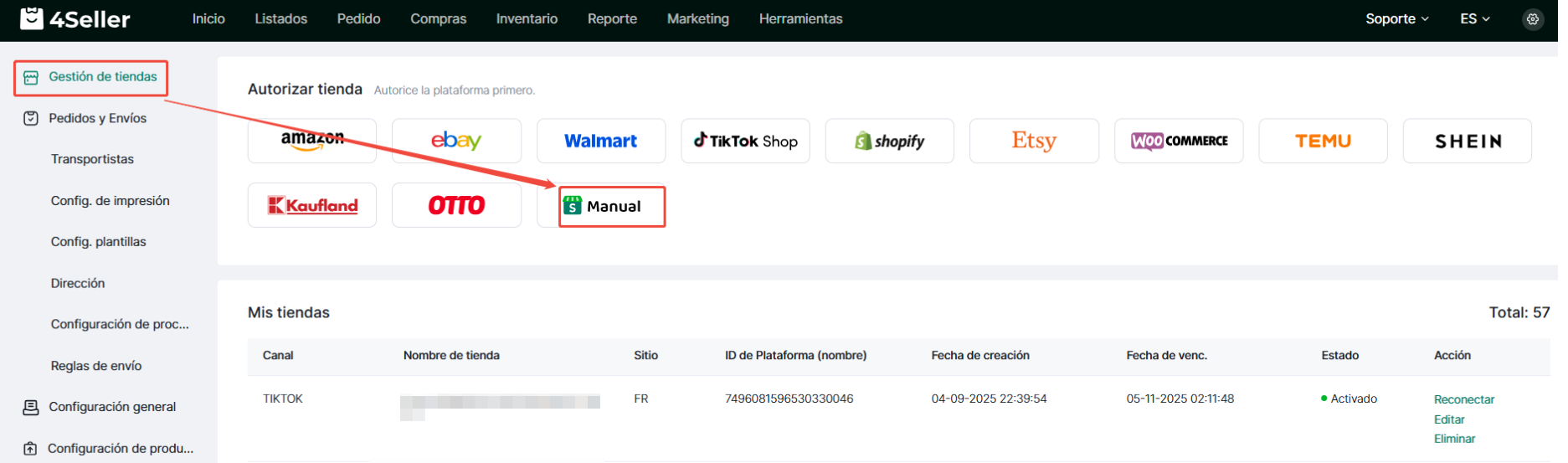Open Configuración de proc... item
The width and height of the screenshot is (1568, 463).
click(x=120, y=324)
